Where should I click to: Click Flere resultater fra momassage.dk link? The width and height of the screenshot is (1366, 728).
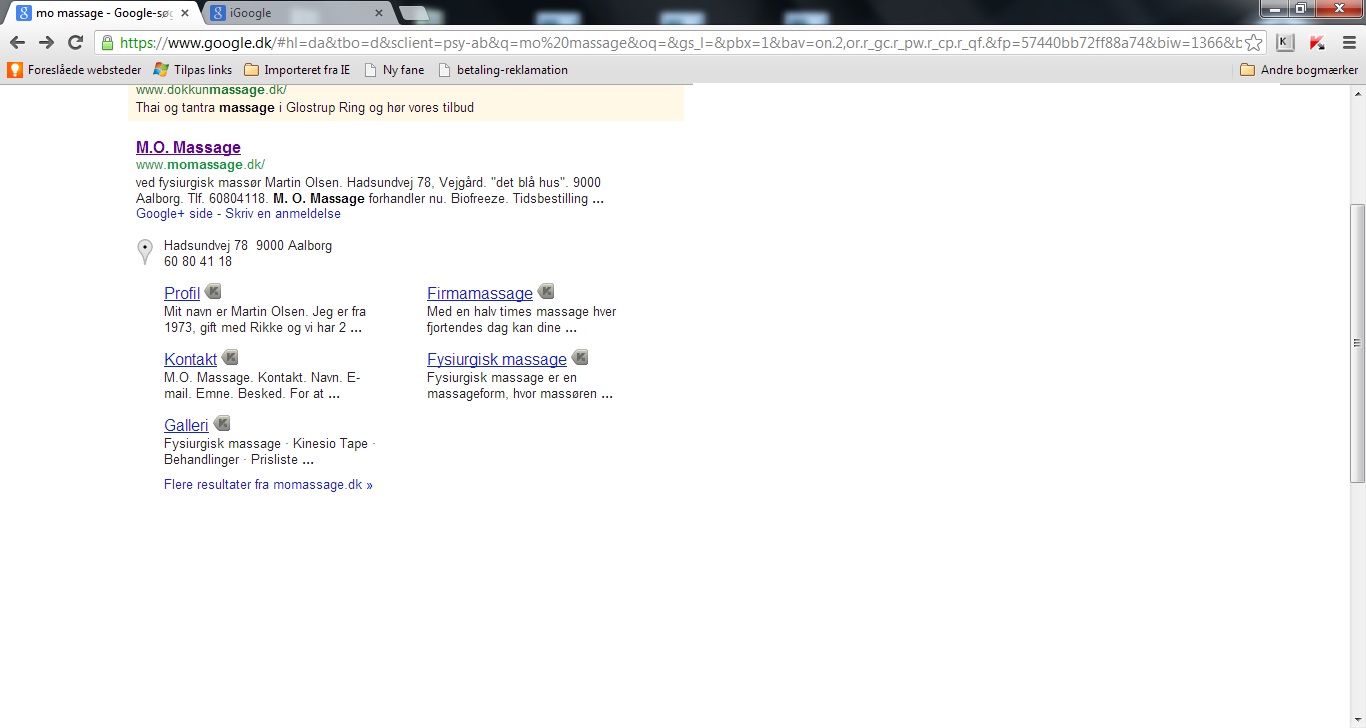[x=268, y=485]
